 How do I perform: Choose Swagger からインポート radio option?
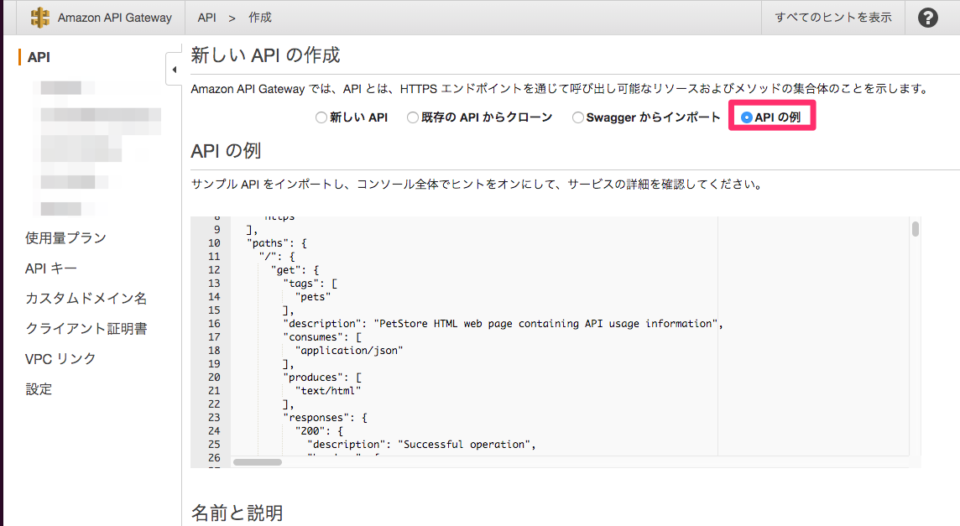tap(577, 117)
